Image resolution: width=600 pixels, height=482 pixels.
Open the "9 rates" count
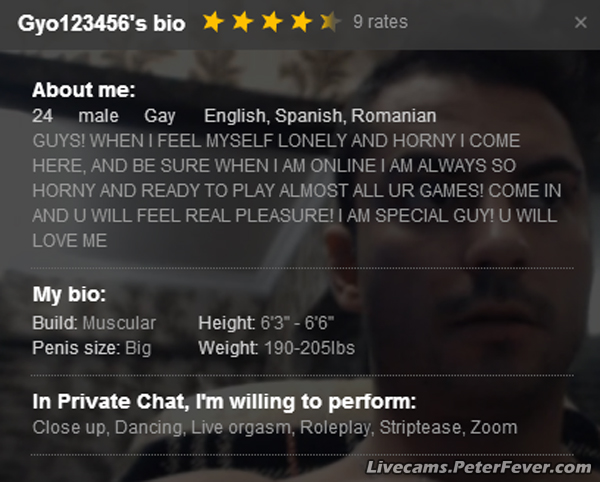coord(380,23)
